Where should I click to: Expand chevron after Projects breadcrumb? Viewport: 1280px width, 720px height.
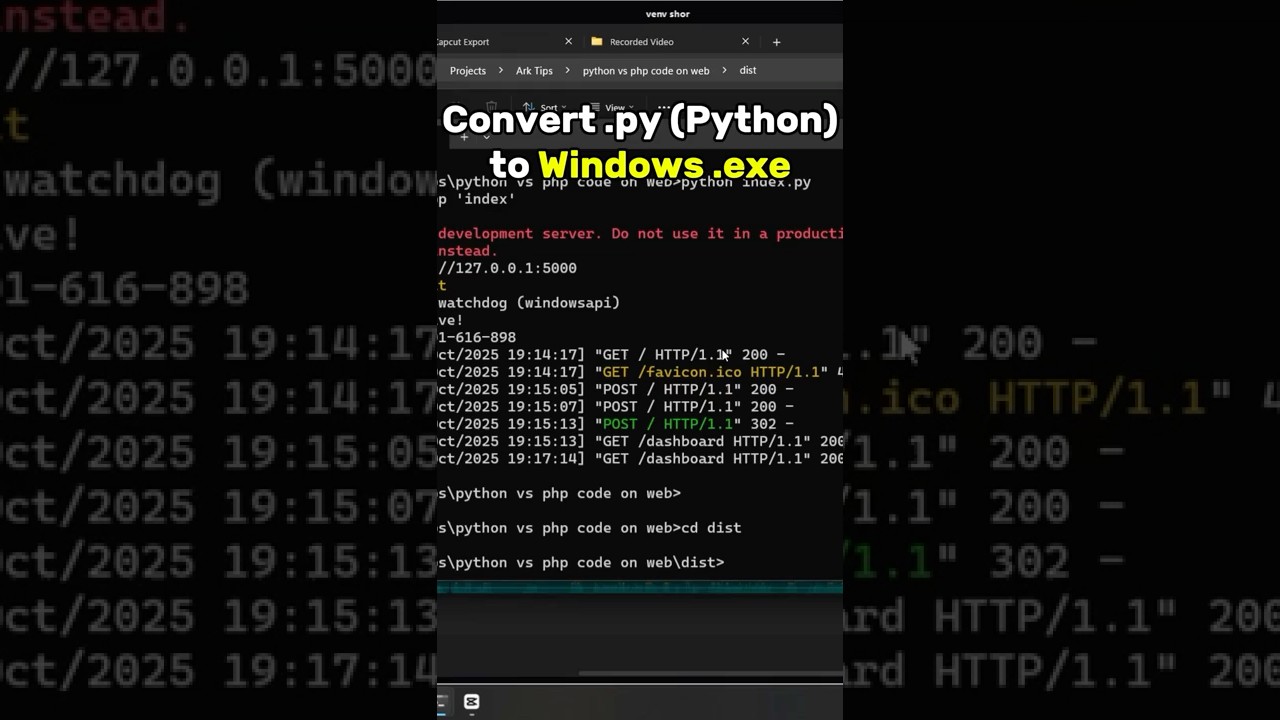[x=501, y=71]
